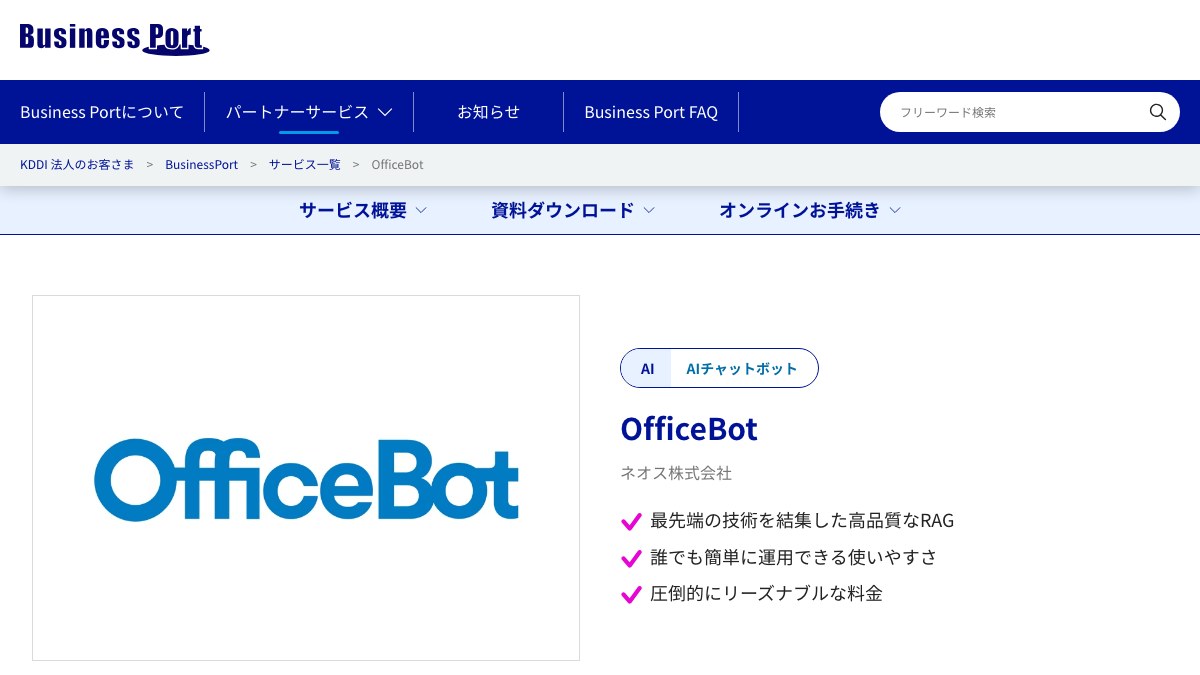Click the ネオス株式会社 company name
1200x675 pixels.
[x=676, y=473]
